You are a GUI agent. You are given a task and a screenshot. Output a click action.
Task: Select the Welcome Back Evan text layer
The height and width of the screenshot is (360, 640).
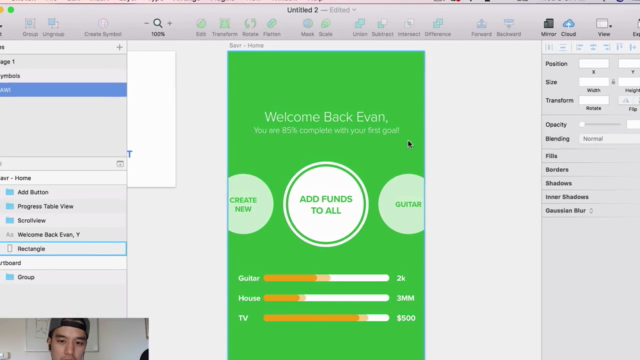[63, 235]
